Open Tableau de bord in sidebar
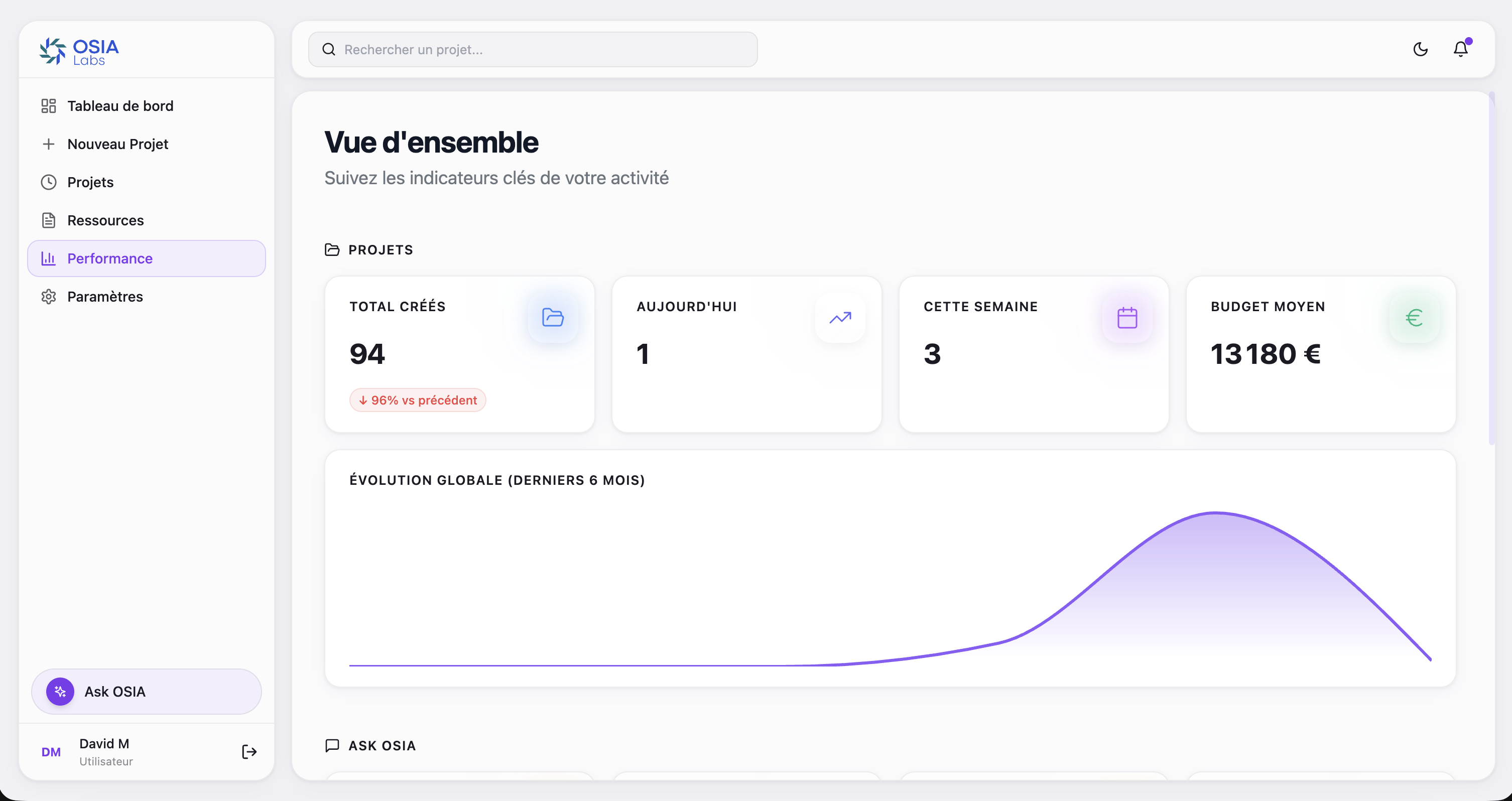Image resolution: width=1512 pixels, height=801 pixels. [120, 106]
